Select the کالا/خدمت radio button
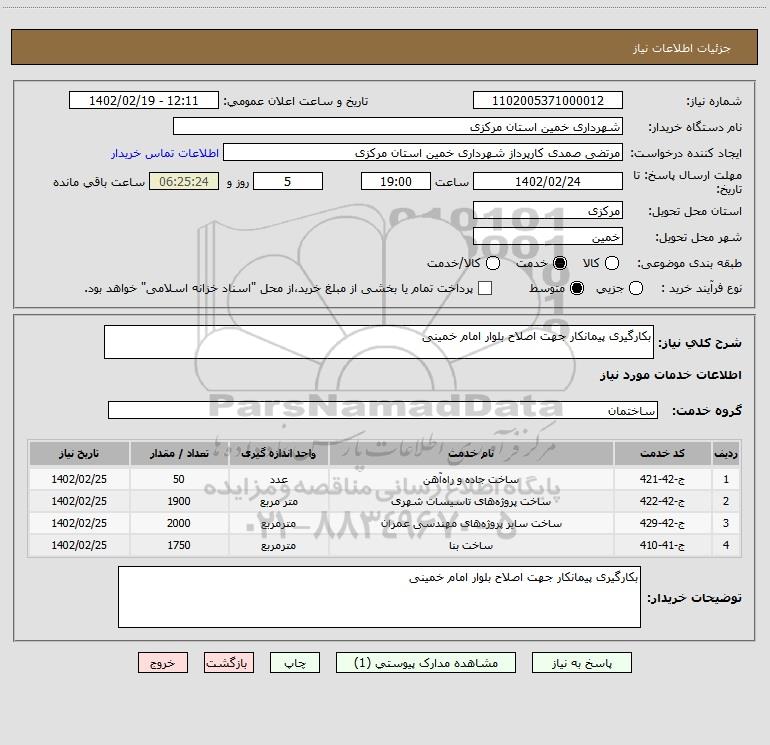Screen dimensions: 770x745 coord(493,263)
